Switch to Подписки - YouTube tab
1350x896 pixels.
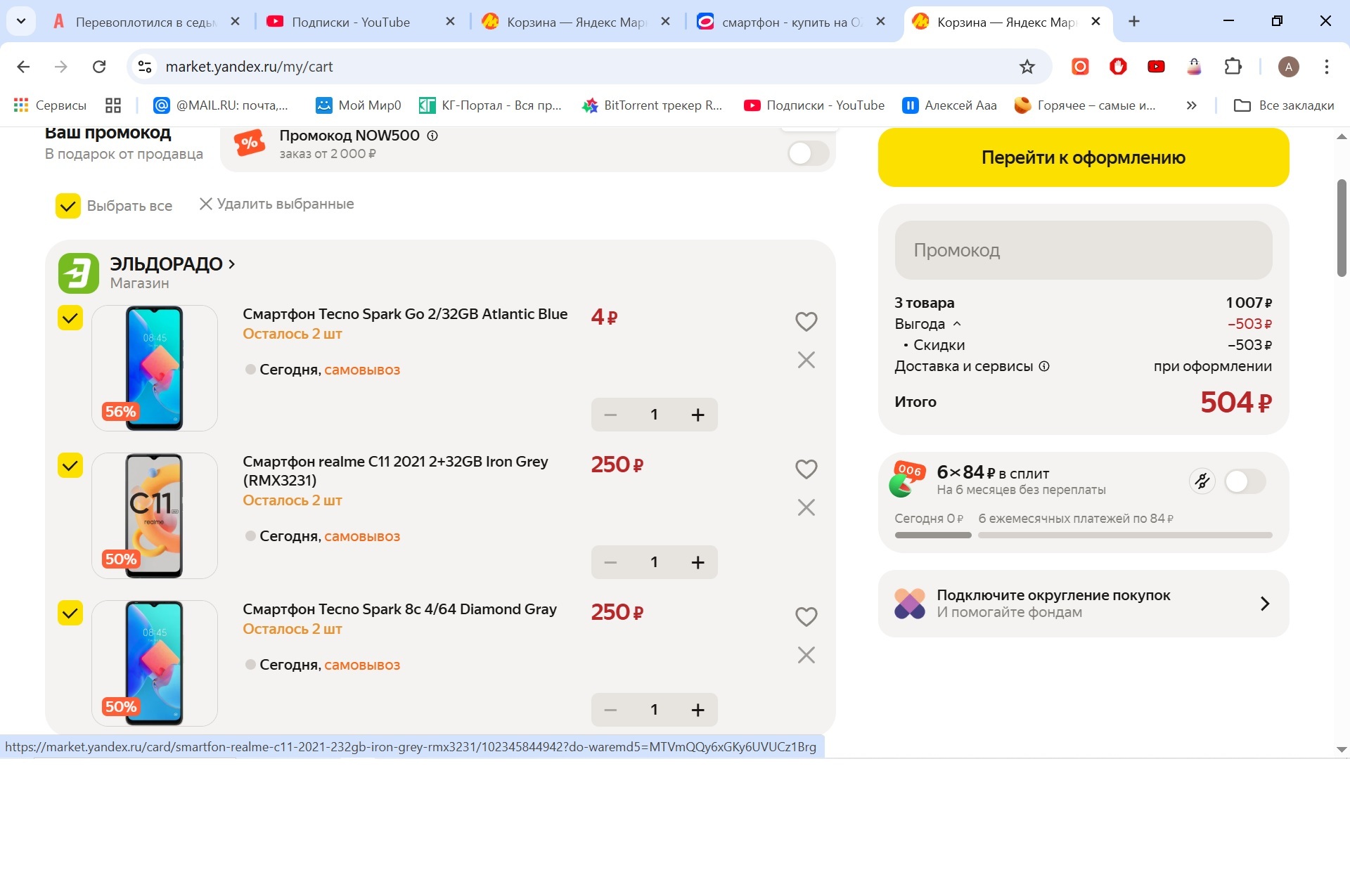351,22
